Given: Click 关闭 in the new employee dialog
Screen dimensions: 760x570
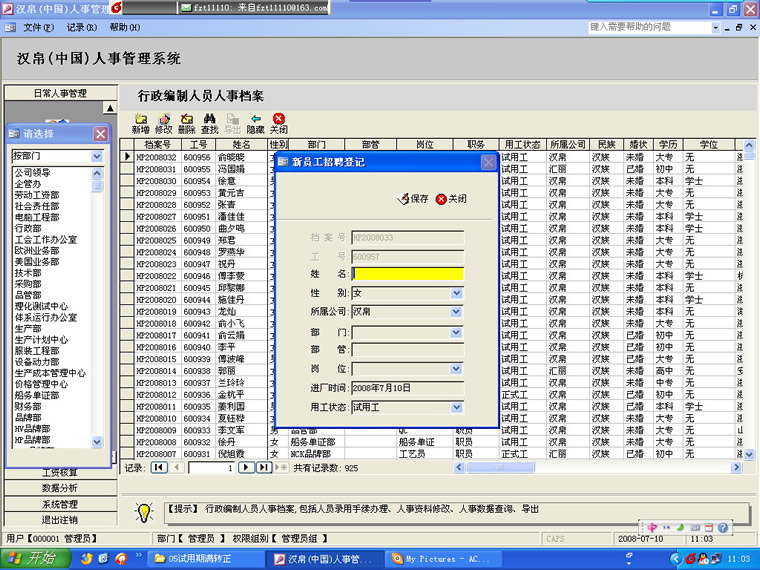Looking at the screenshot, I should [x=451, y=199].
